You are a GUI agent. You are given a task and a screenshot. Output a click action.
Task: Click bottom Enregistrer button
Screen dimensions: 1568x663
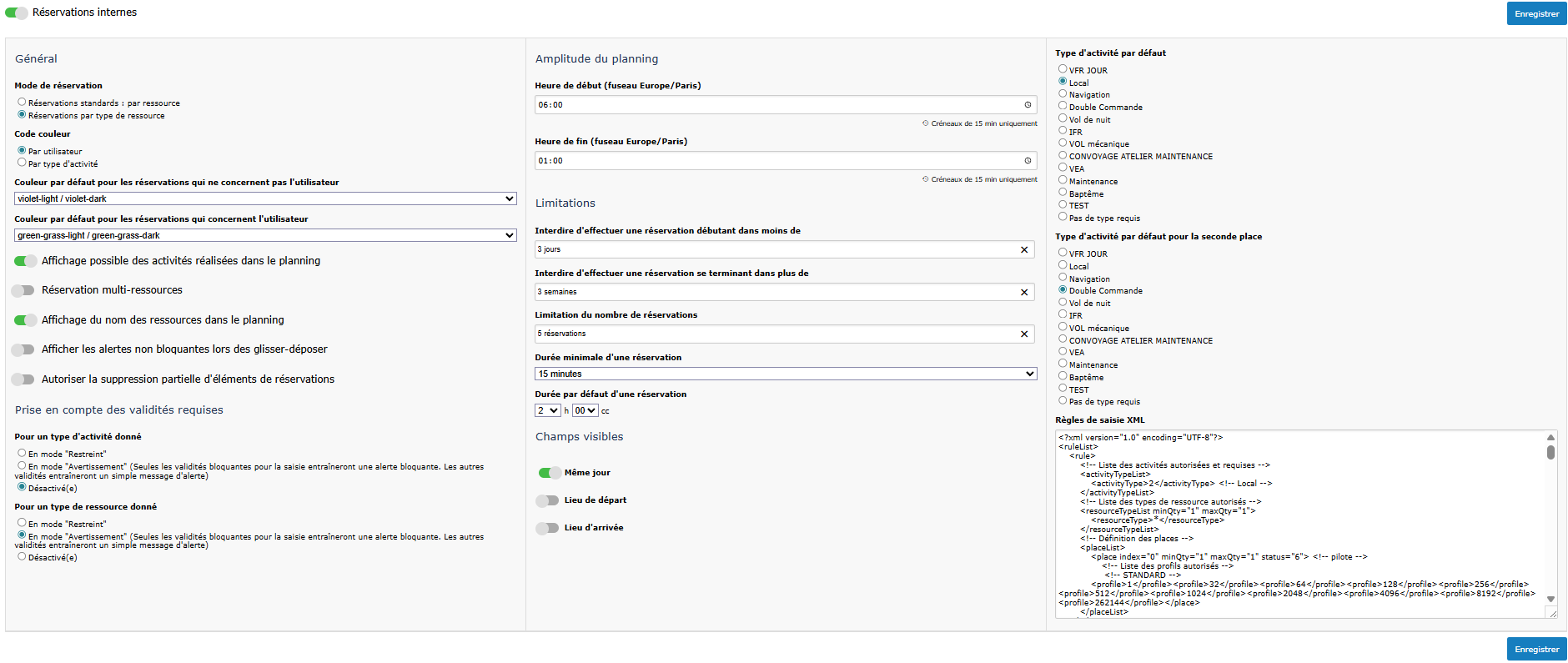(x=1536, y=650)
